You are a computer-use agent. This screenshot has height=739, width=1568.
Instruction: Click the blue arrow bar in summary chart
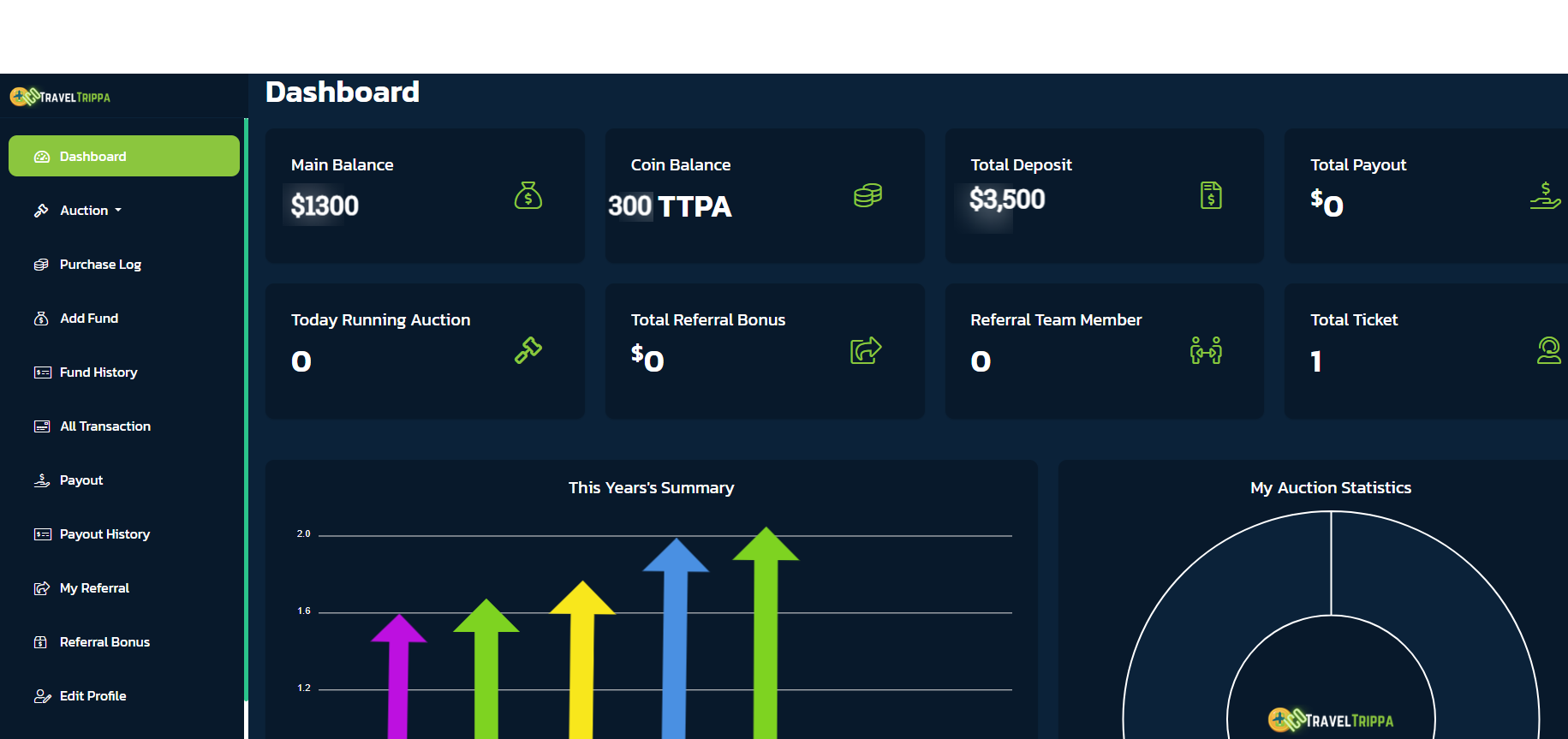[676, 651]
